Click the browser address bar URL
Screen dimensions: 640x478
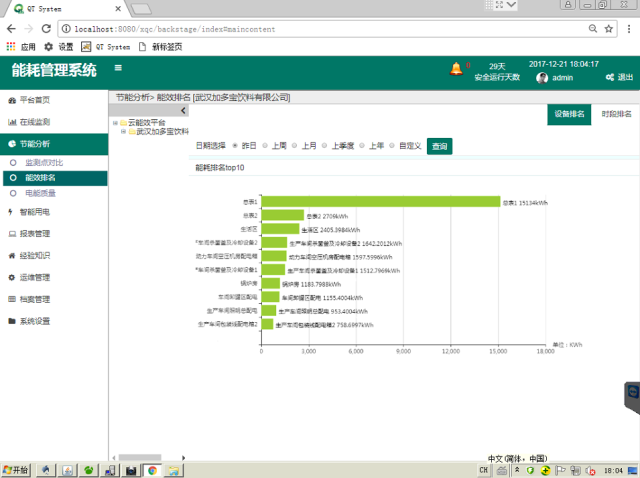click(175, 29)
